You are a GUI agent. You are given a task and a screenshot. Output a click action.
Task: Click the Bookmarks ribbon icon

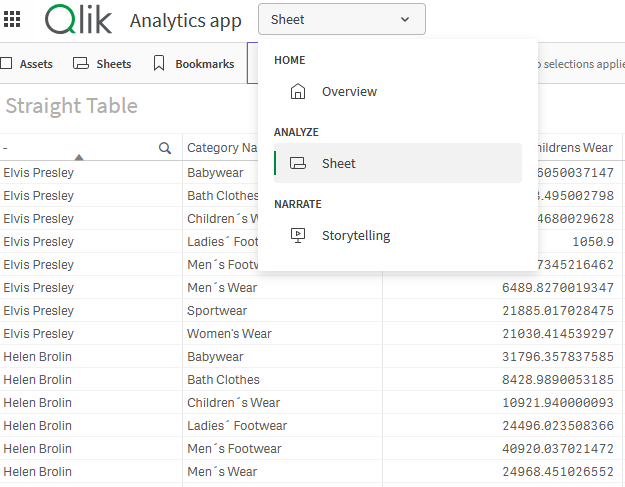point(159,63)
